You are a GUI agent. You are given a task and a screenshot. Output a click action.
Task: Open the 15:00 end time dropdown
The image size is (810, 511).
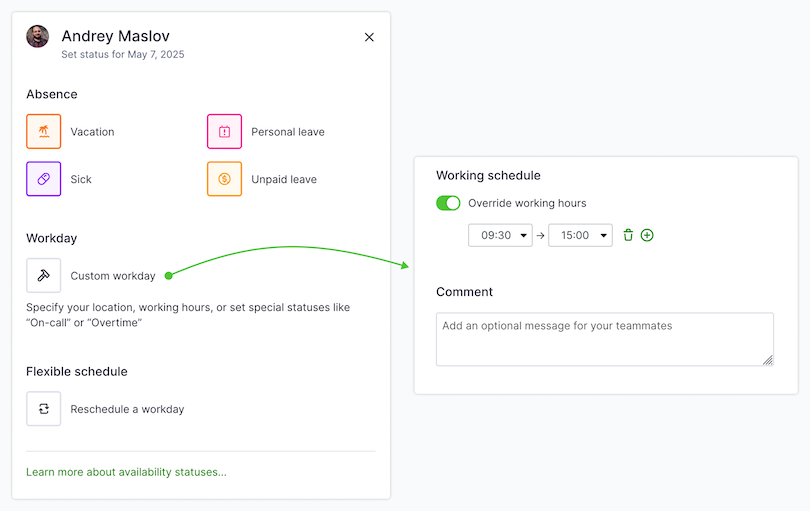click(580, 235)
